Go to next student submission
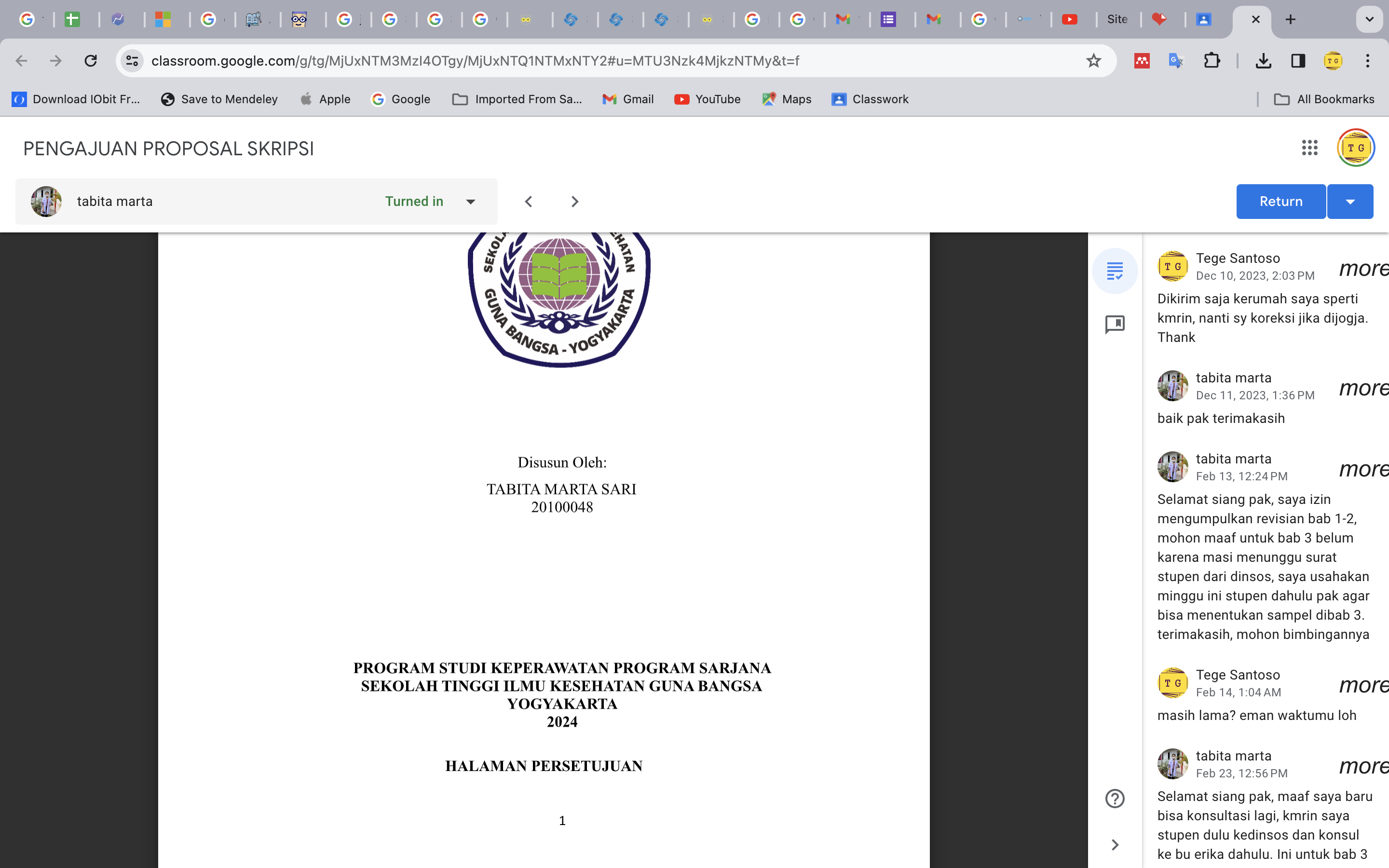 click(x=574, y=202)
